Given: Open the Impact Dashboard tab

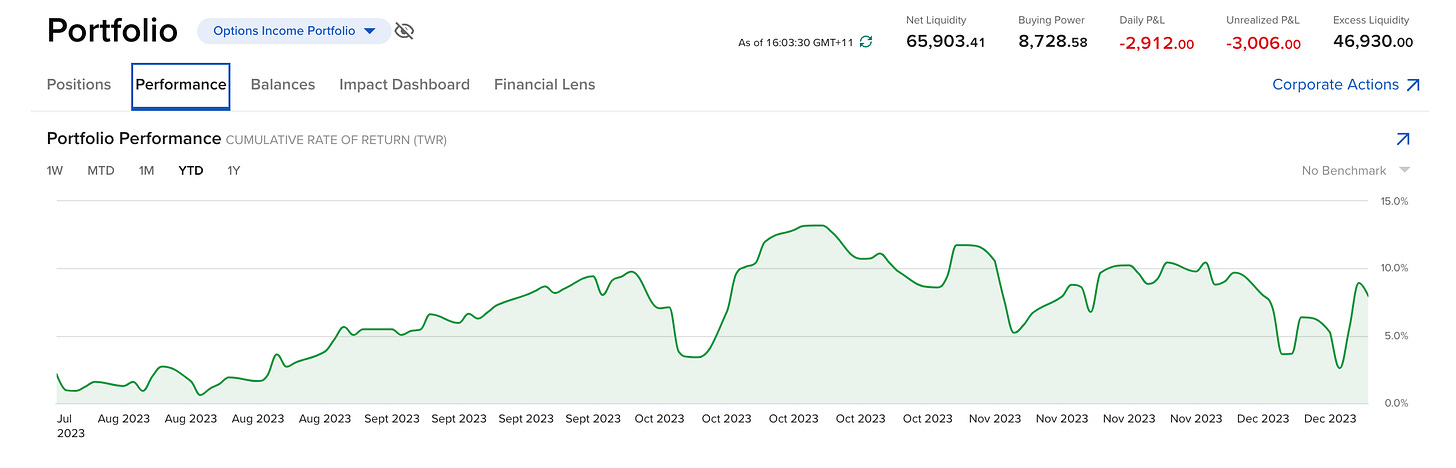Looking at the screenshot, I should (x=404, y=85).
